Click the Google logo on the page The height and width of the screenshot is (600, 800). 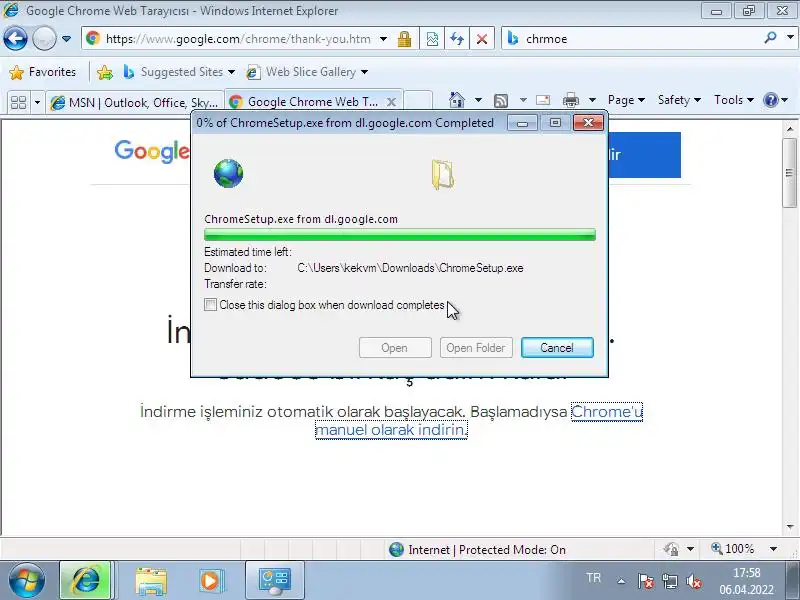click(152, 151)
